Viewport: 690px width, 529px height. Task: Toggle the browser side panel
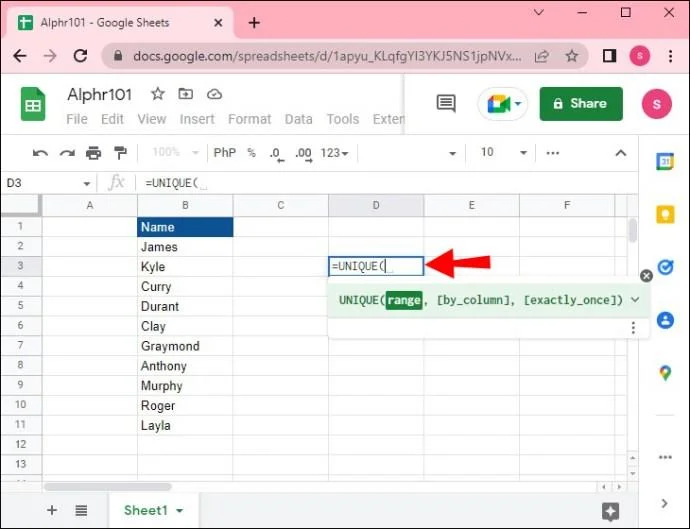point(609,56)
